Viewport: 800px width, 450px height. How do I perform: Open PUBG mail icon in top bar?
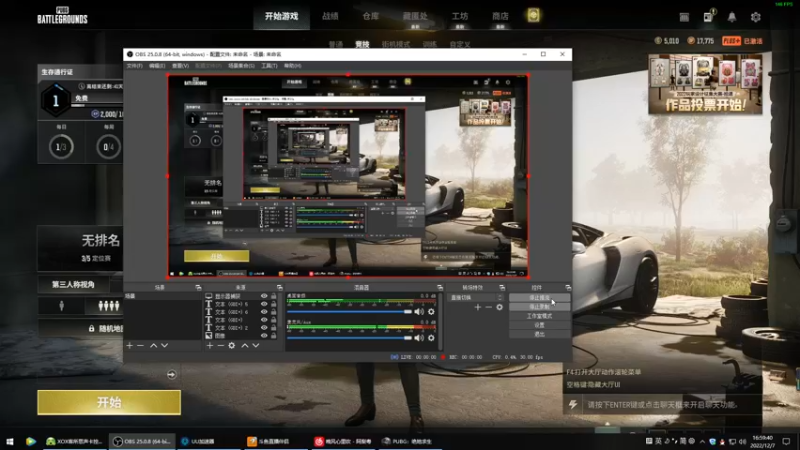(x=684, y=17)
